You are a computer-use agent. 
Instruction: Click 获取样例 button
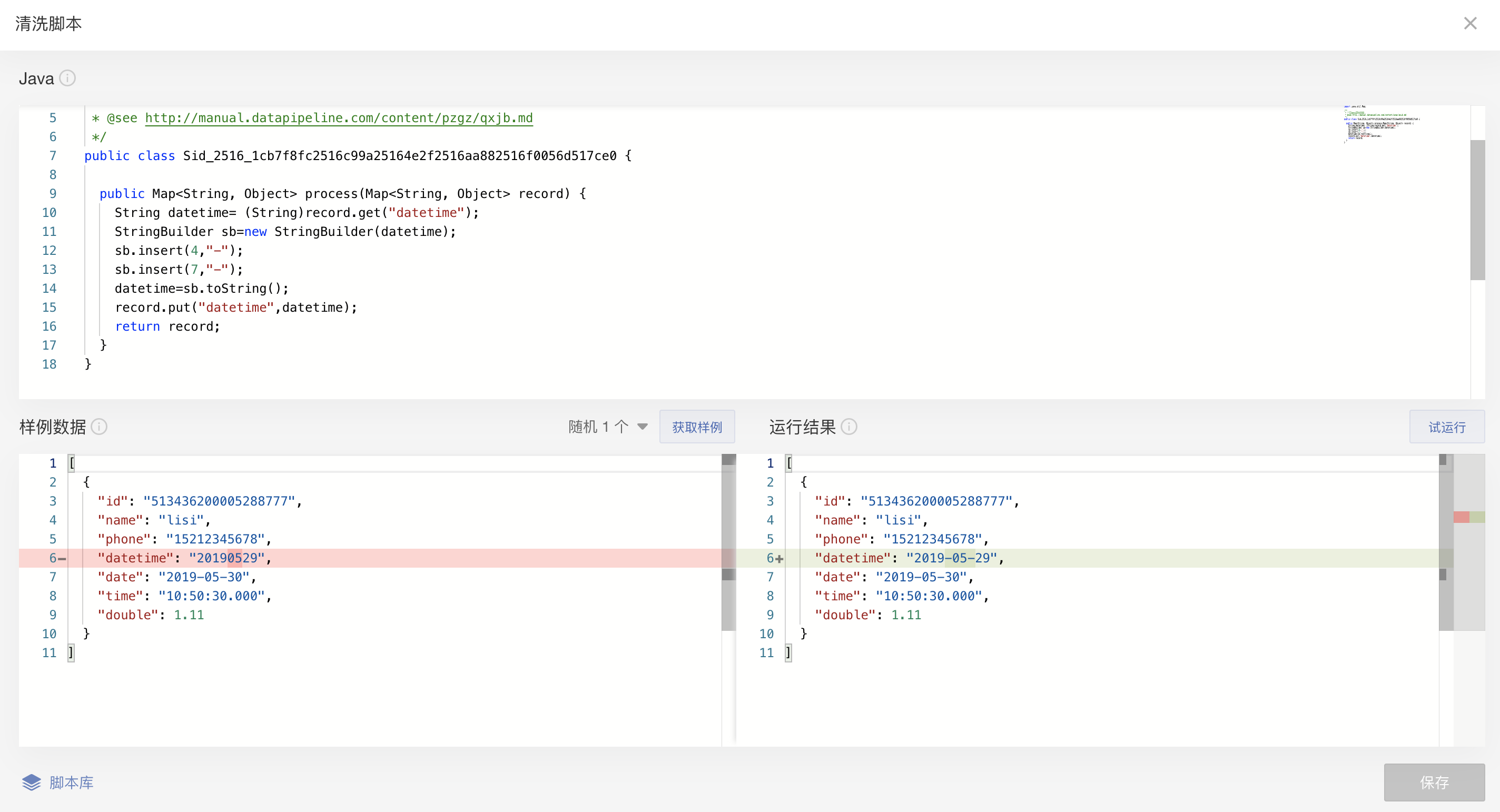coord(696,427)
